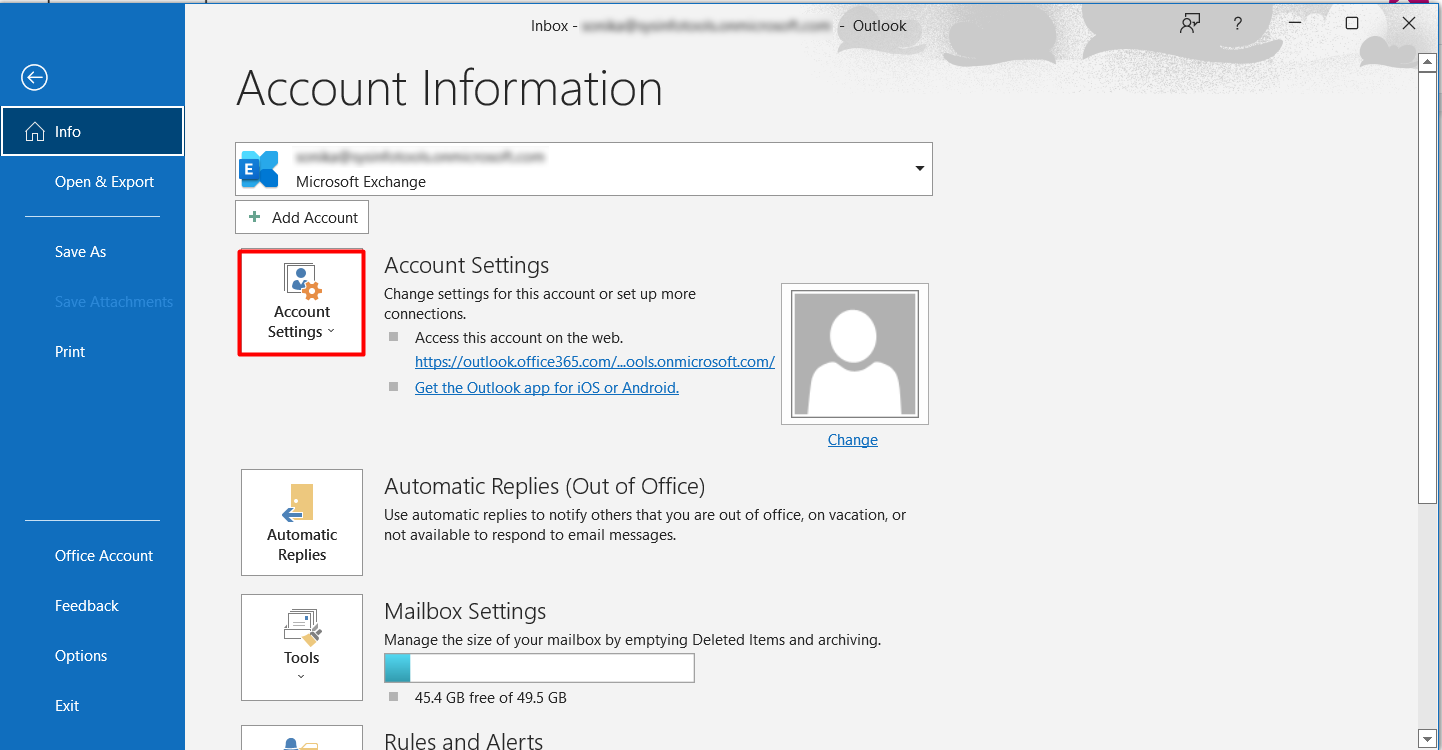This screenshot has width=1442, height=750.
Task: Follow the Get the Outlook app link
Action: (x=547, y=388)
